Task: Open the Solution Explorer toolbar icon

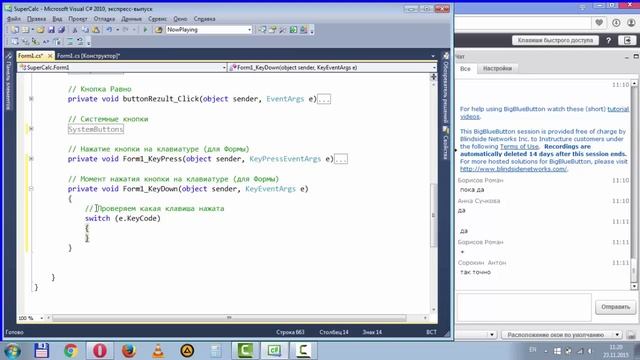Action: [262, 30]
